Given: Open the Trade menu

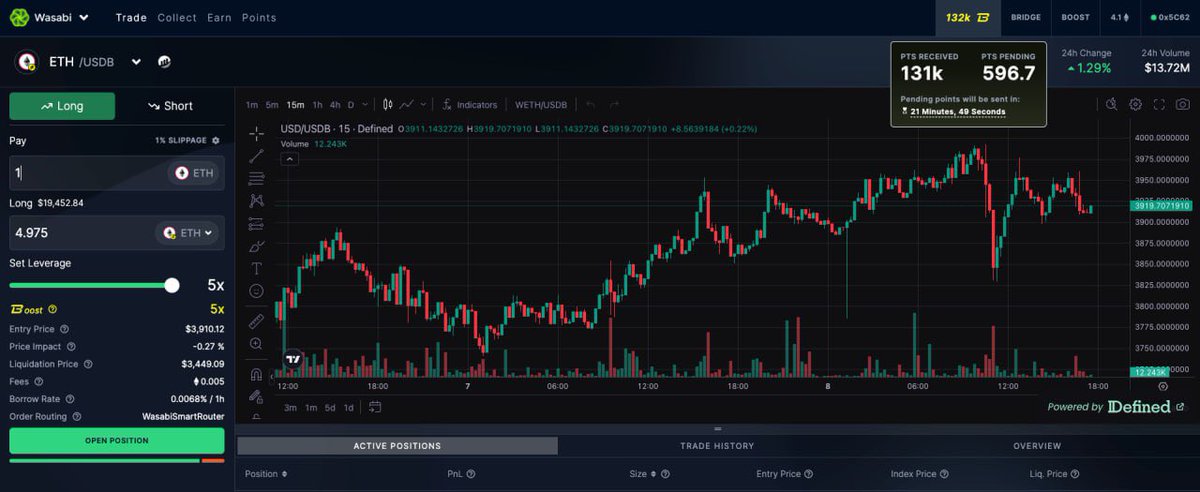Looking at the screenshot, I should [131, 18].
